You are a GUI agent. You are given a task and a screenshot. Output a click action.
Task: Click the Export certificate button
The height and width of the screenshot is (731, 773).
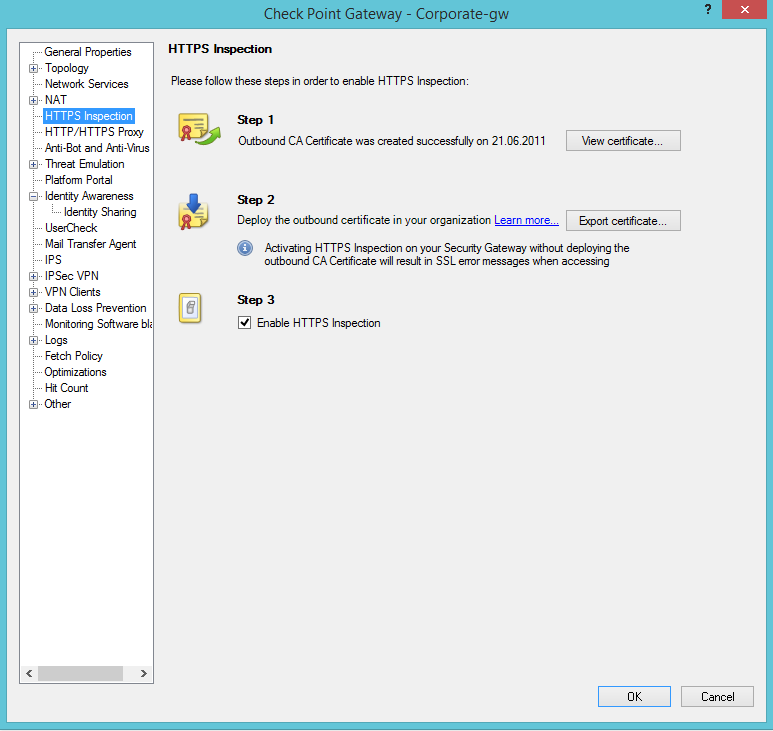623,220
